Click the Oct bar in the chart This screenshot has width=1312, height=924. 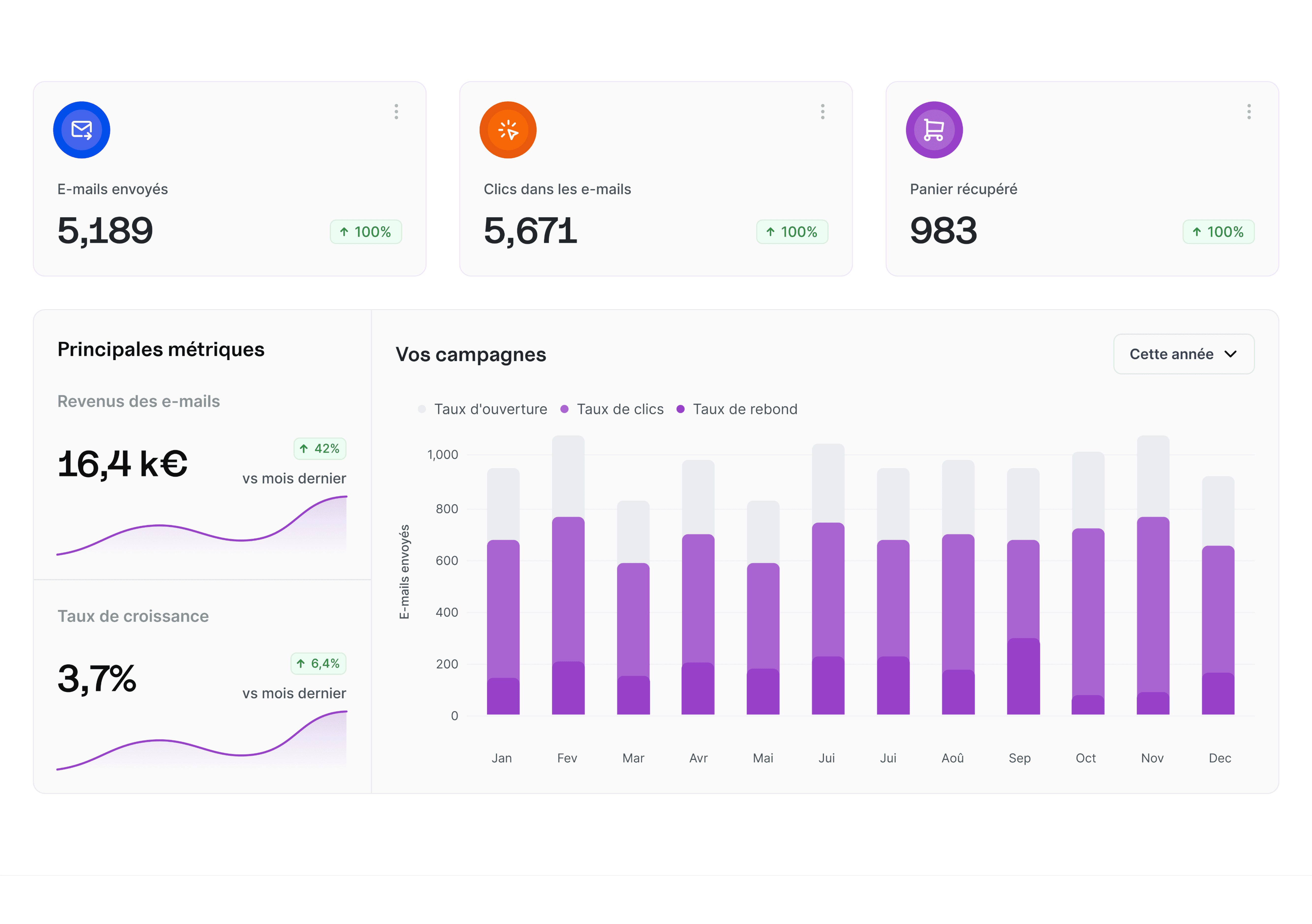(1088, 583)
